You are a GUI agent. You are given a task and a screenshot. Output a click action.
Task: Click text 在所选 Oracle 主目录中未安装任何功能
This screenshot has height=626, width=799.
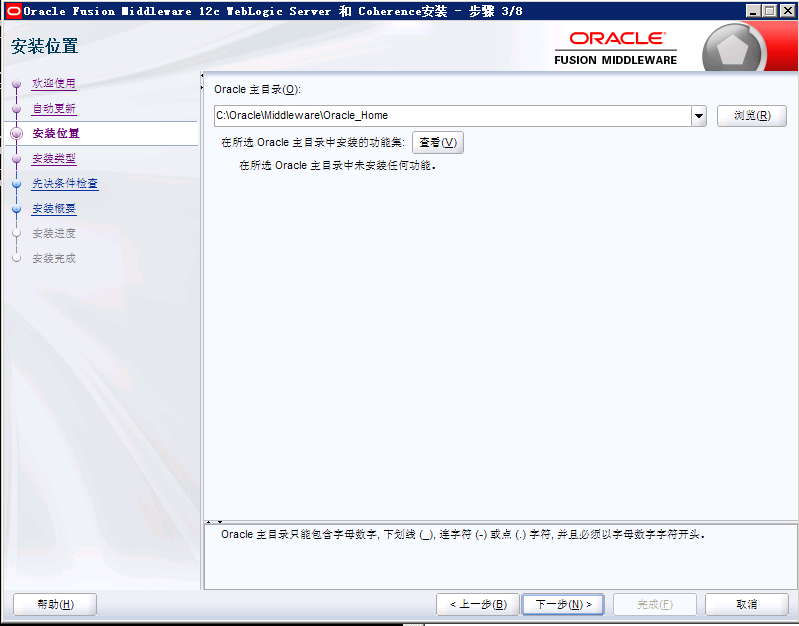(x=338, y=165)
